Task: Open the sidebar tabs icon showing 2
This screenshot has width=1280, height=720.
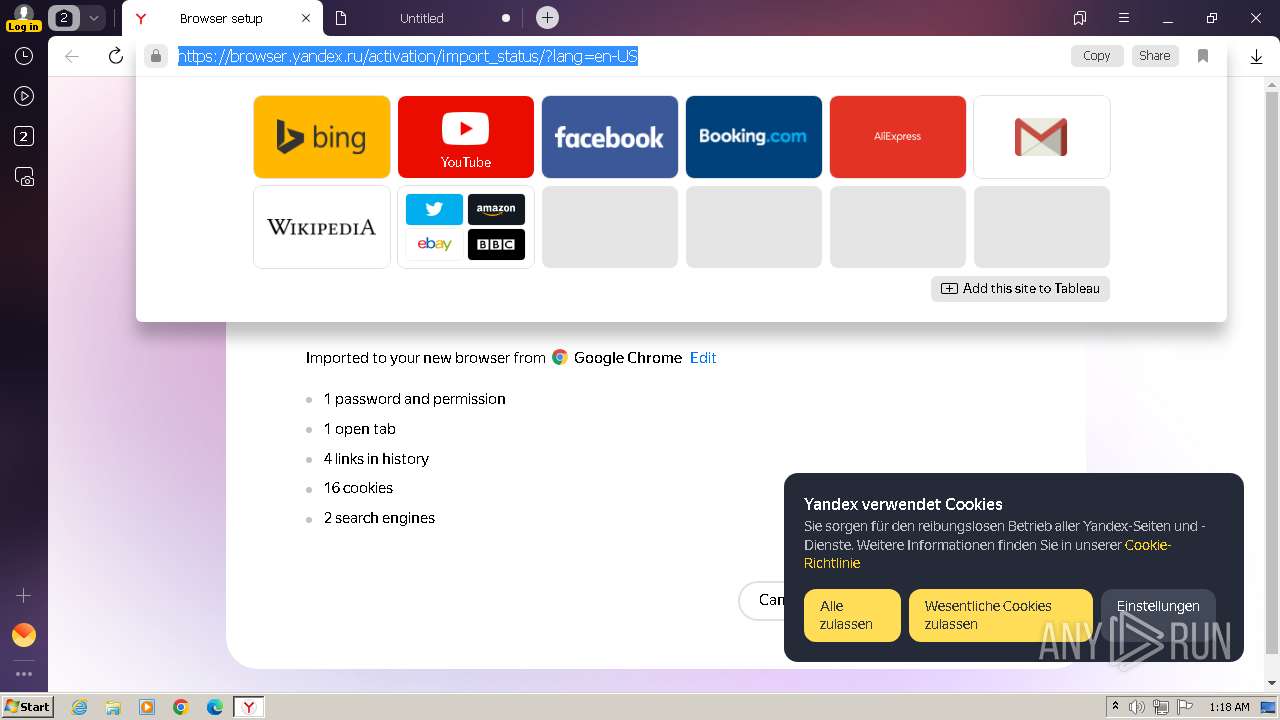Action: (24, 137)
